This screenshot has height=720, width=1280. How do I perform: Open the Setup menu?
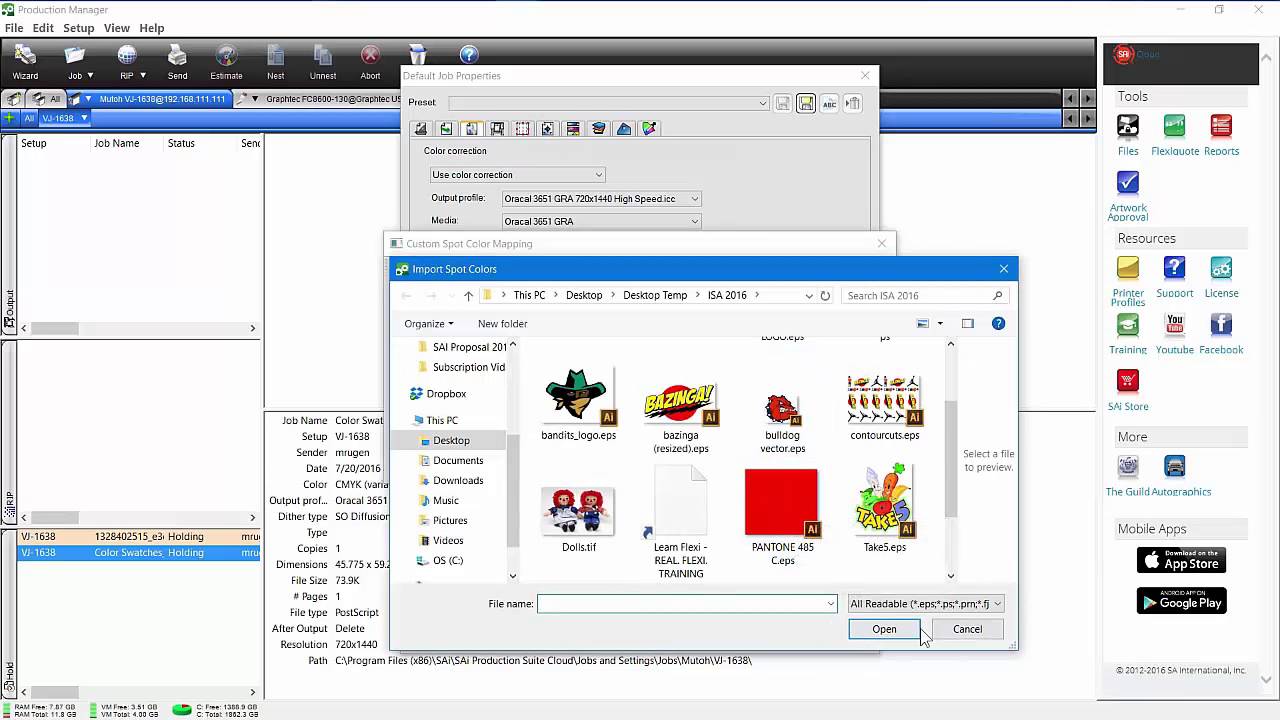click(79, 28)
